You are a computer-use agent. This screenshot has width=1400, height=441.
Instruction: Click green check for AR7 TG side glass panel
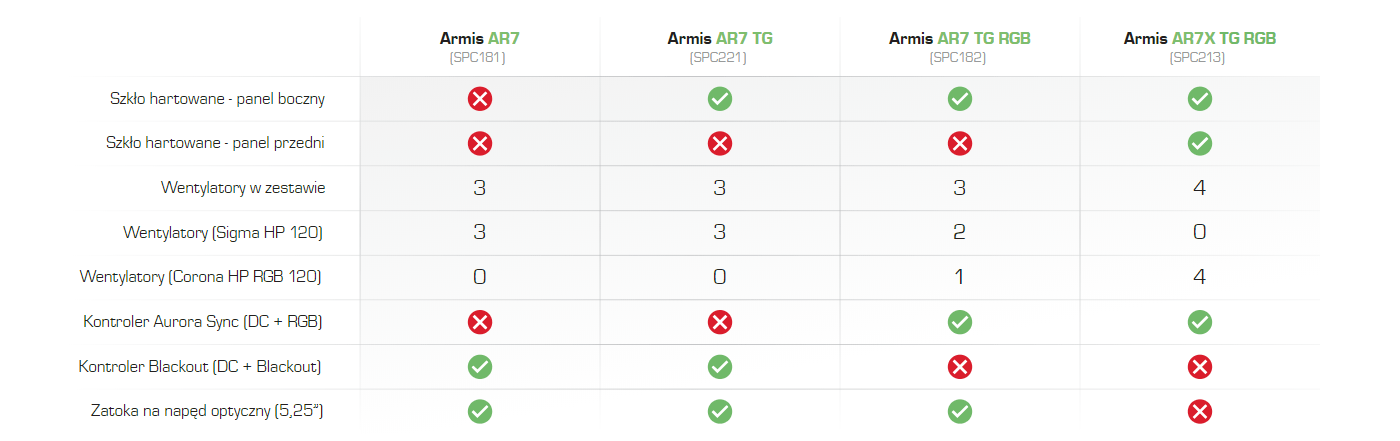coord(720,99)
